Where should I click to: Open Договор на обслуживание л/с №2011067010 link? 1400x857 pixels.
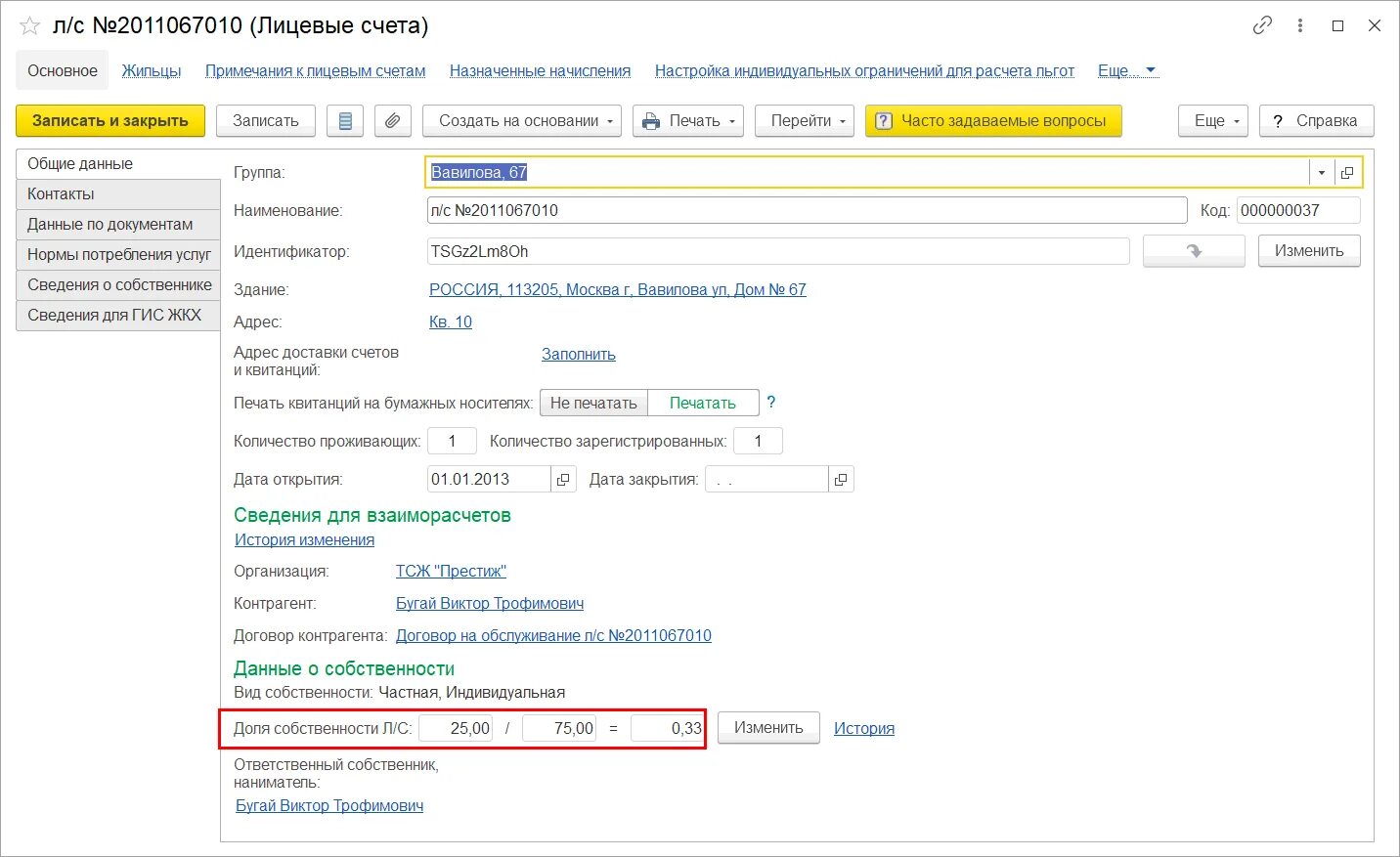coord(553,635)
